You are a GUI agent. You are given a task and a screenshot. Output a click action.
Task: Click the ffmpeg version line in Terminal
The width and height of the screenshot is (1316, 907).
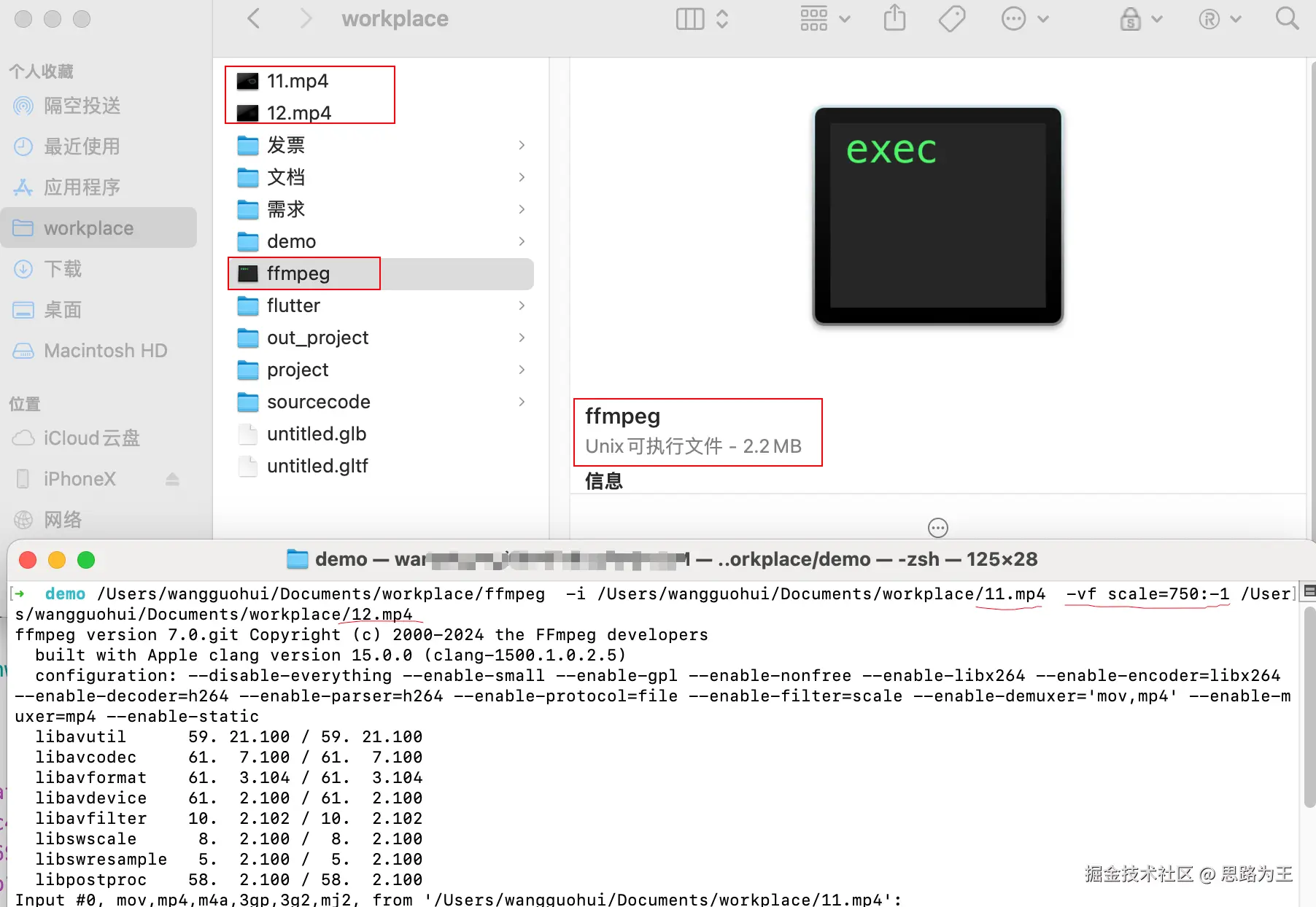362,635
